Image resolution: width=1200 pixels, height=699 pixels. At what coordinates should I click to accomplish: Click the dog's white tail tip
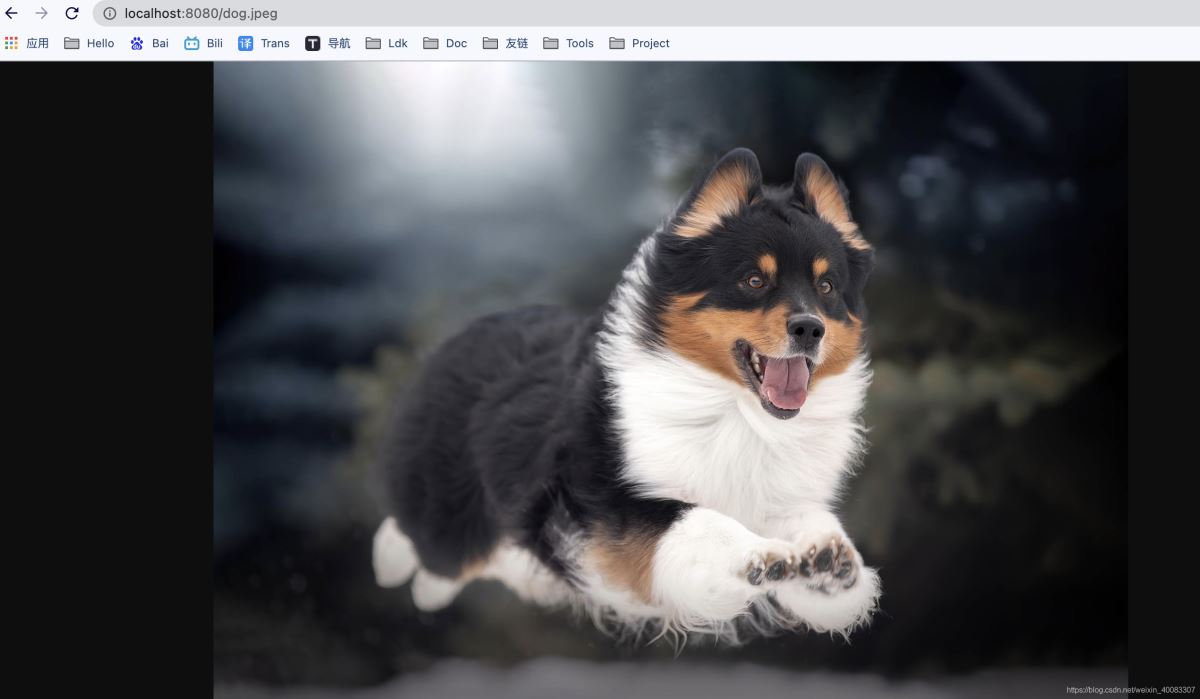[x=394, y=556]
